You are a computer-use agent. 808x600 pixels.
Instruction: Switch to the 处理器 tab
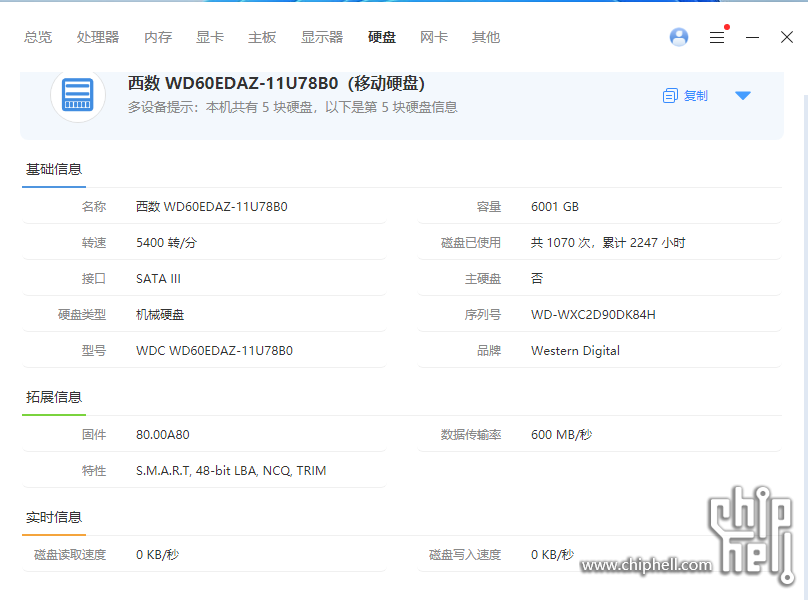pyautogui.click(x=98, y=37)
